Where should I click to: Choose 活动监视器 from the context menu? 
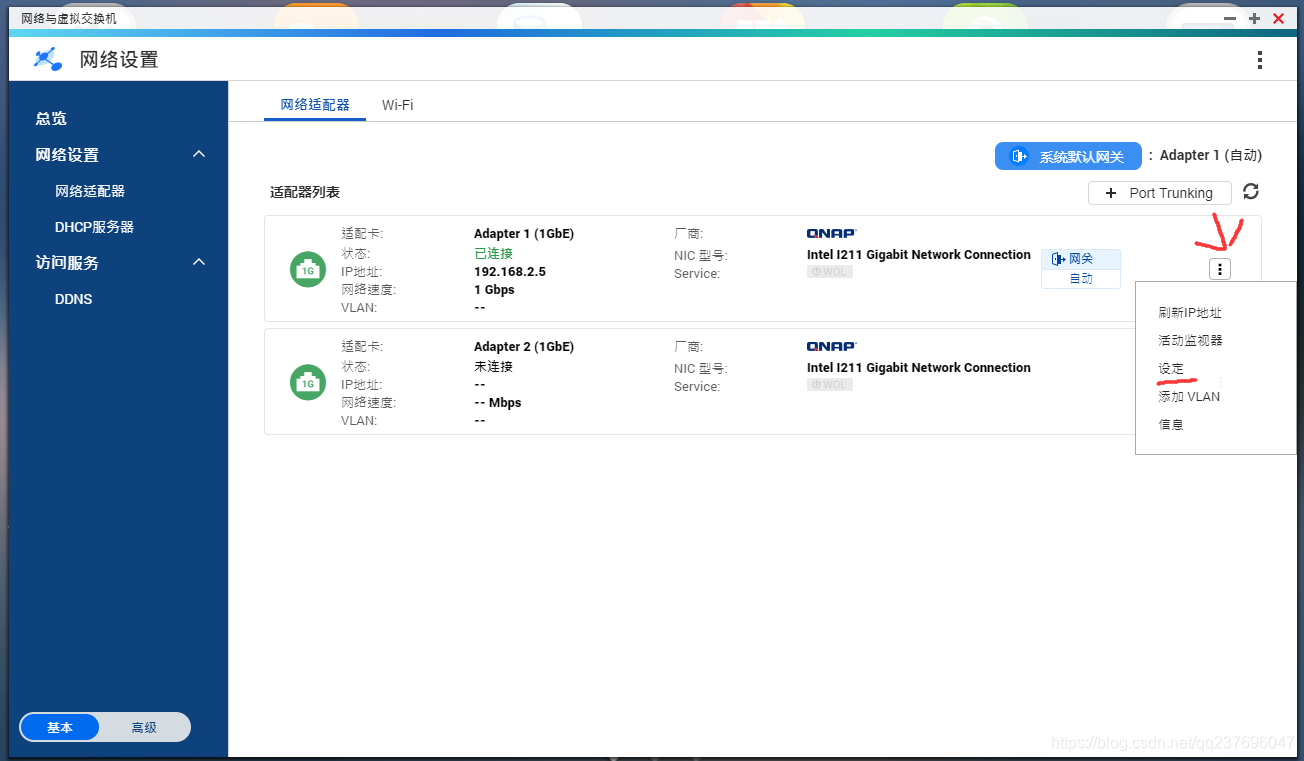(x=1190, y=341)
